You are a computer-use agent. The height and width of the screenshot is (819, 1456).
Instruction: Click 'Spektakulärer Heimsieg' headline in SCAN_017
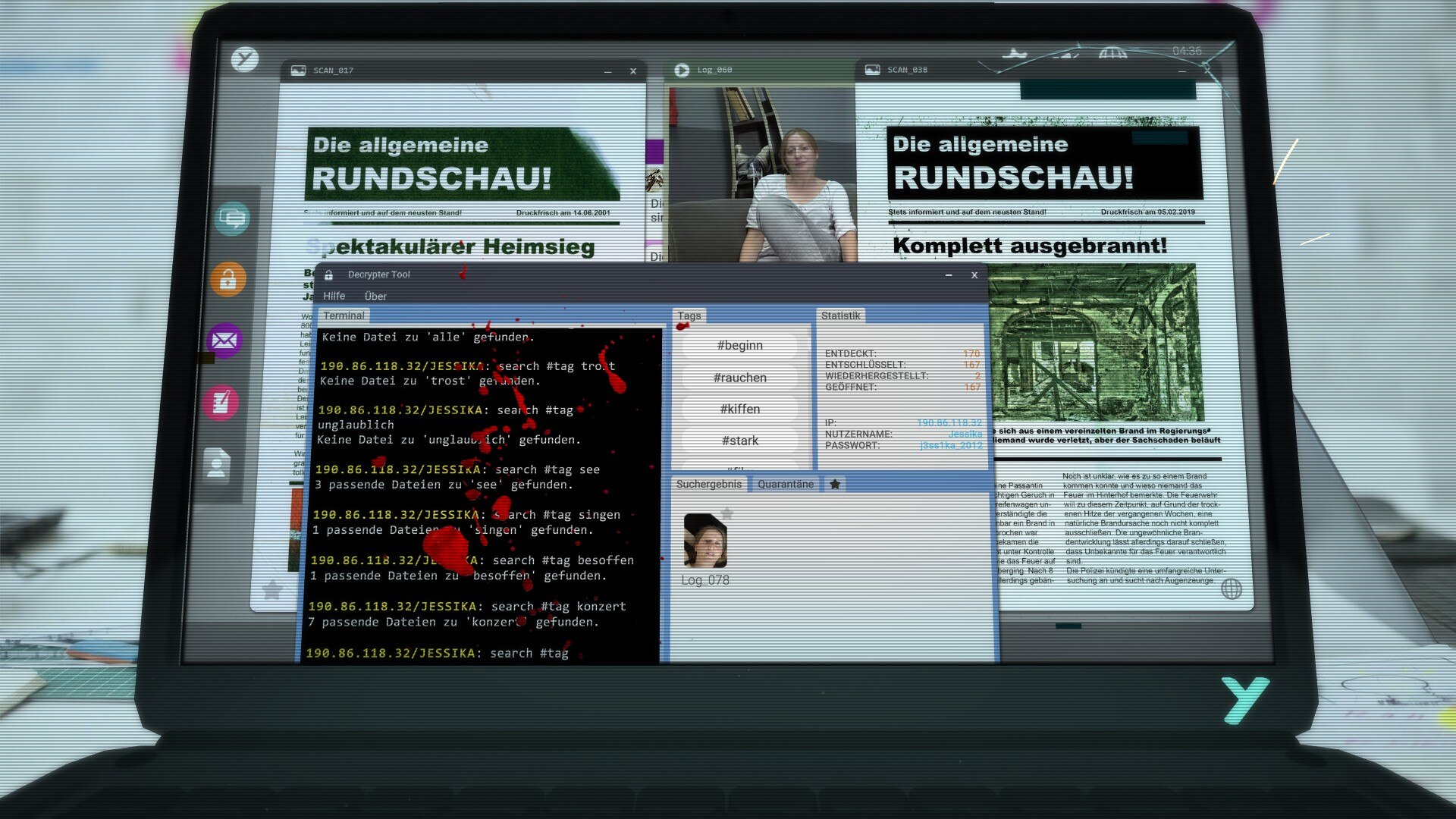tap(451, 246)
